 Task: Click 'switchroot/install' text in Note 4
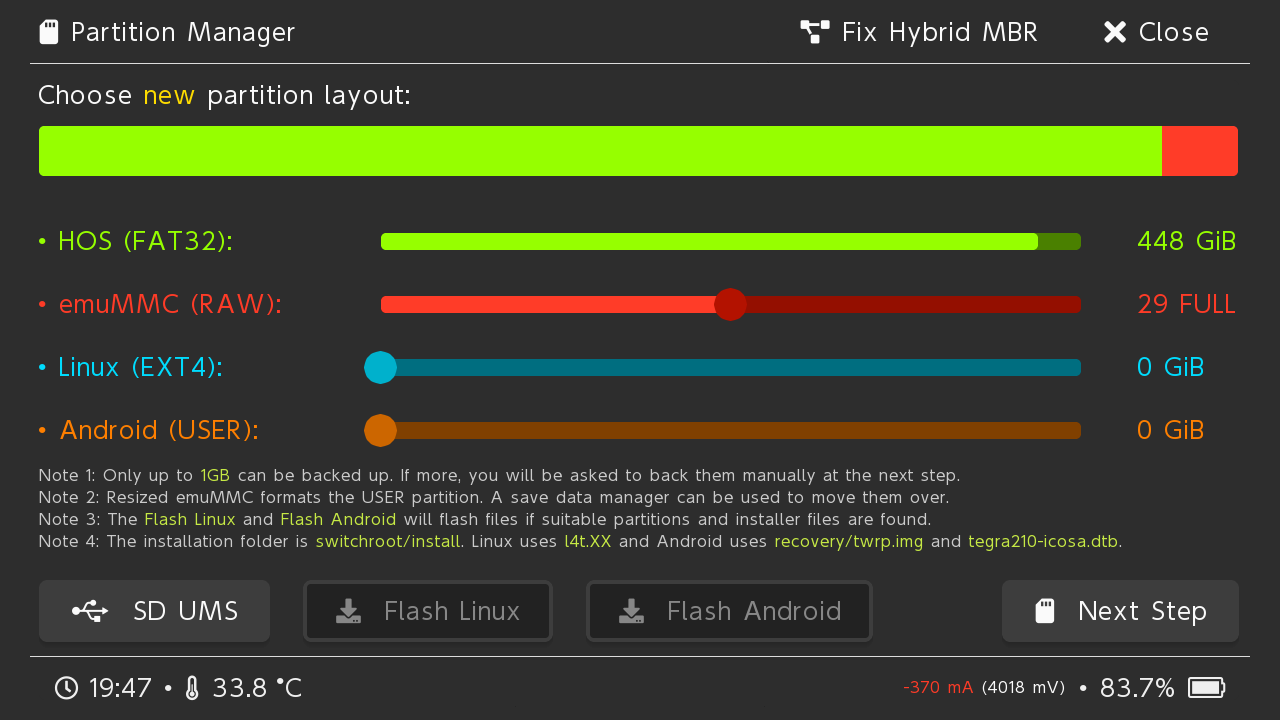point(388,542)
